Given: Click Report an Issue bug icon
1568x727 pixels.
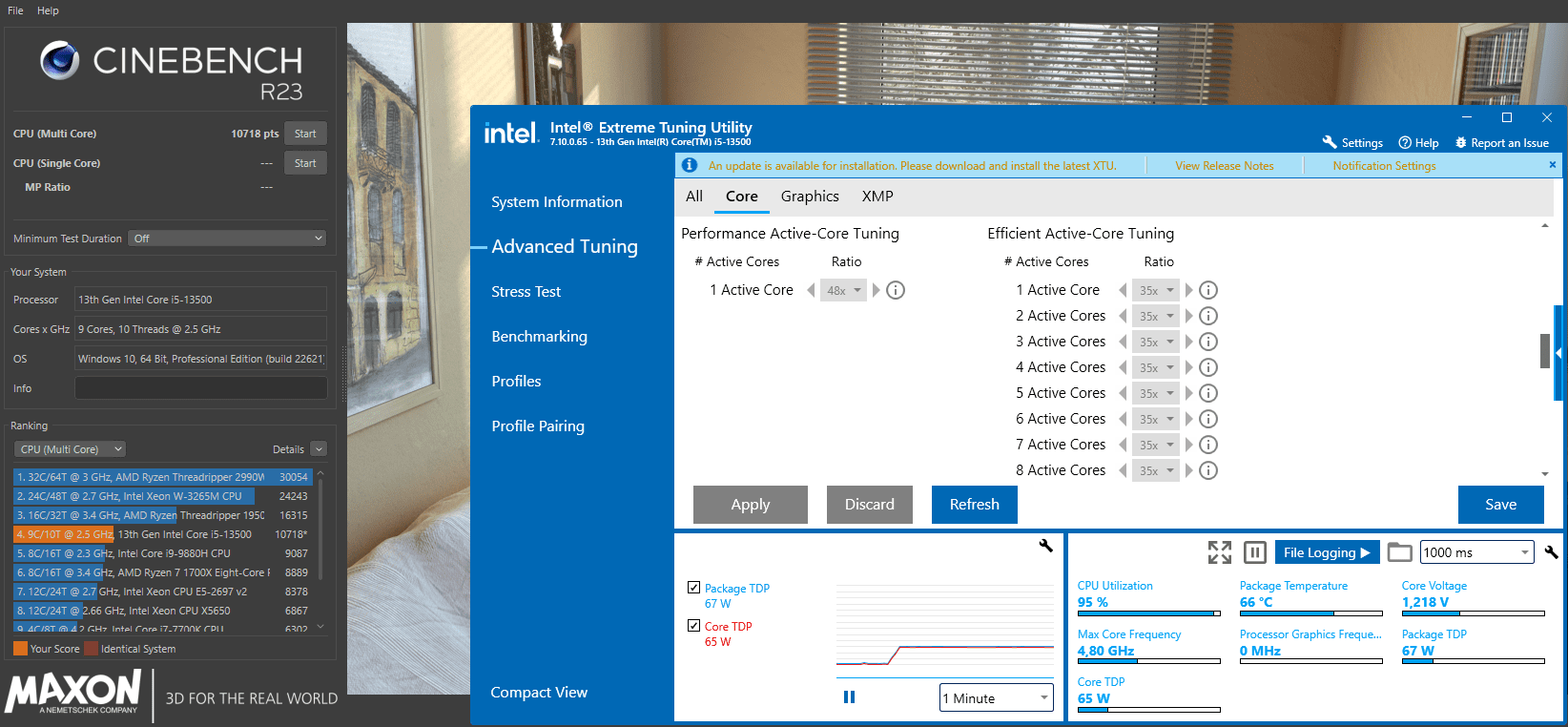Looking at the screenshot, I should (x=1460, y=142).
